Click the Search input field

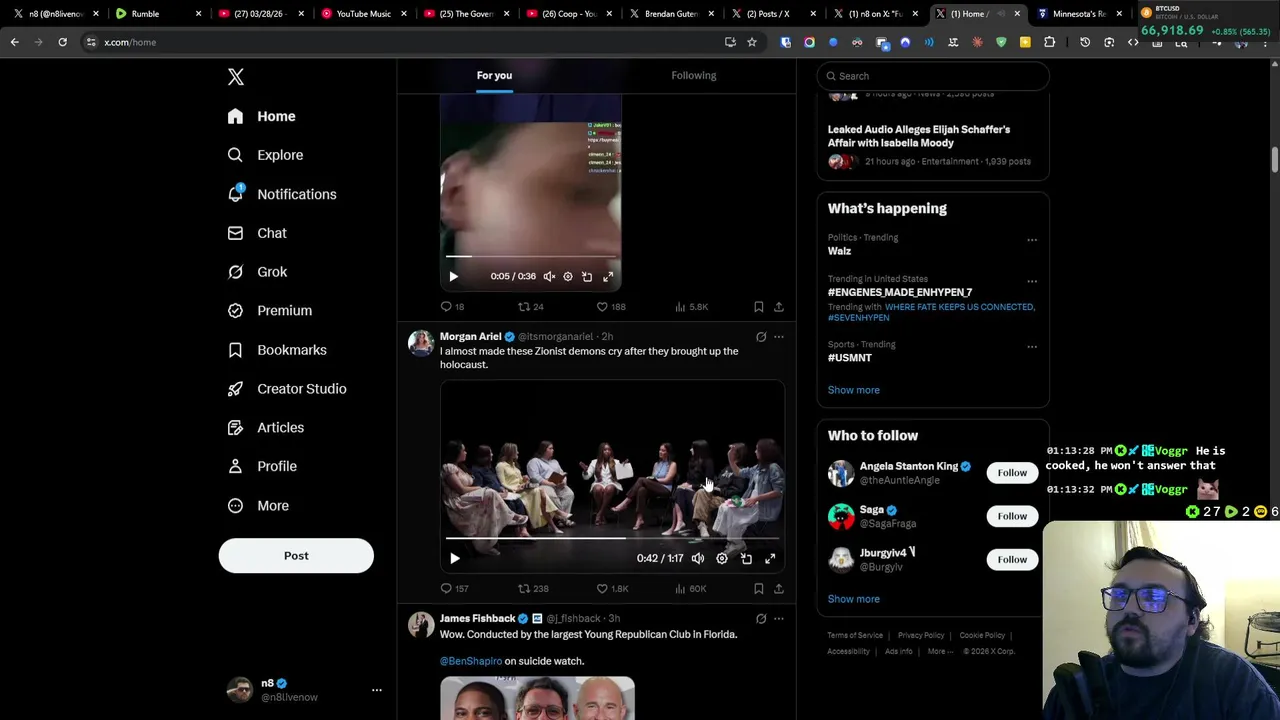coord(933,76)
